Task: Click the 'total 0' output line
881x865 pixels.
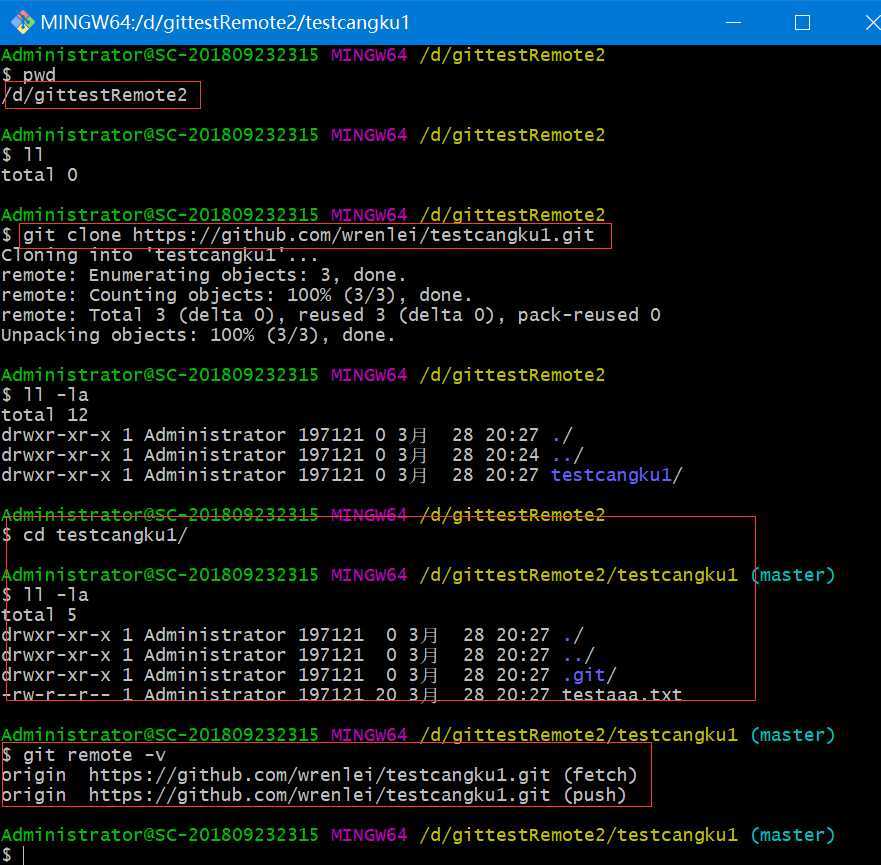Action: [x=39, y=175]
